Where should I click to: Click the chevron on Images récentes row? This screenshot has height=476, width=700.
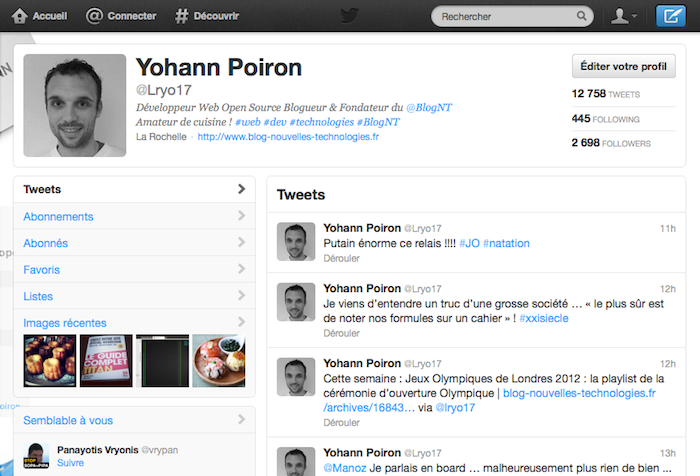coord(242,322)
